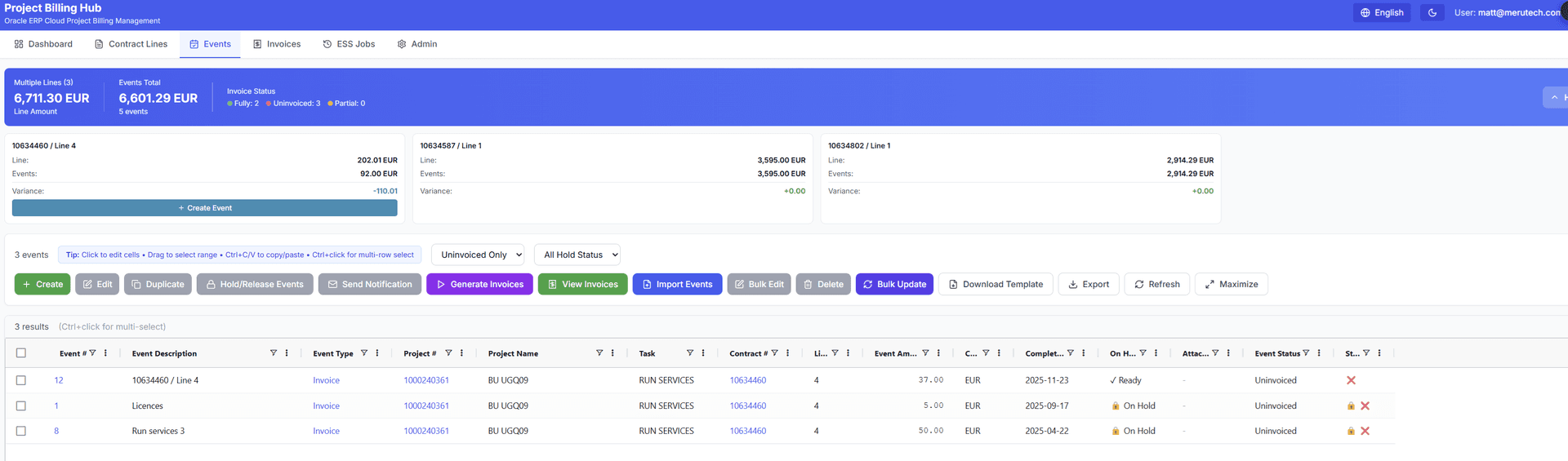This screenshot has width=1568, height=461.
Task: Toggle dark mode moon icon
Action: point(1432,13)
